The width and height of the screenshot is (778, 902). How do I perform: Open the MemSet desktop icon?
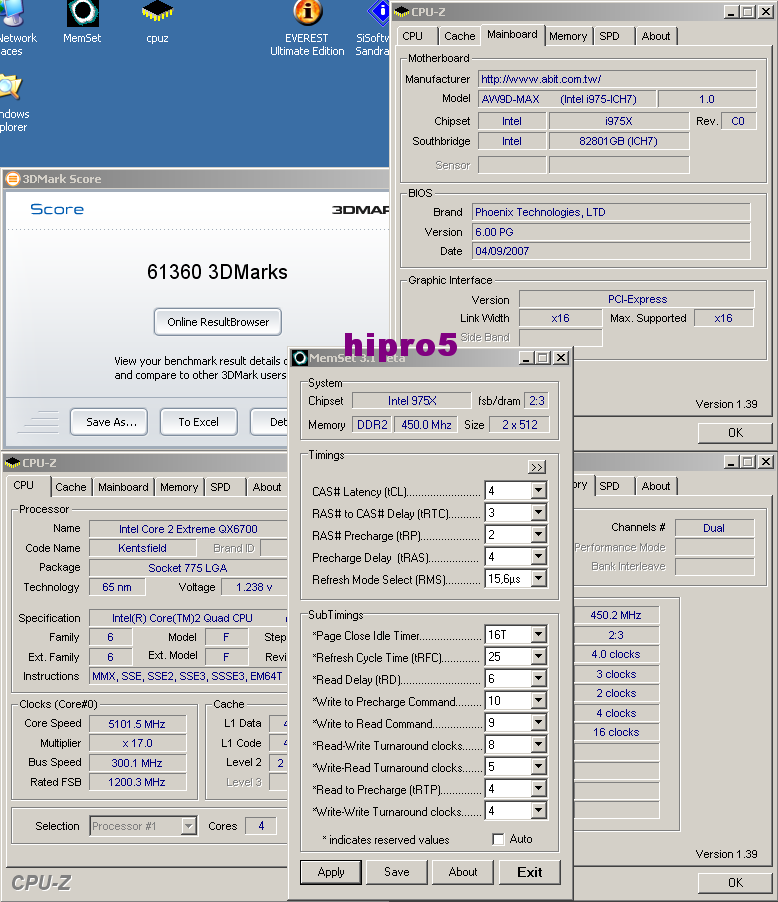coord(82,22)
